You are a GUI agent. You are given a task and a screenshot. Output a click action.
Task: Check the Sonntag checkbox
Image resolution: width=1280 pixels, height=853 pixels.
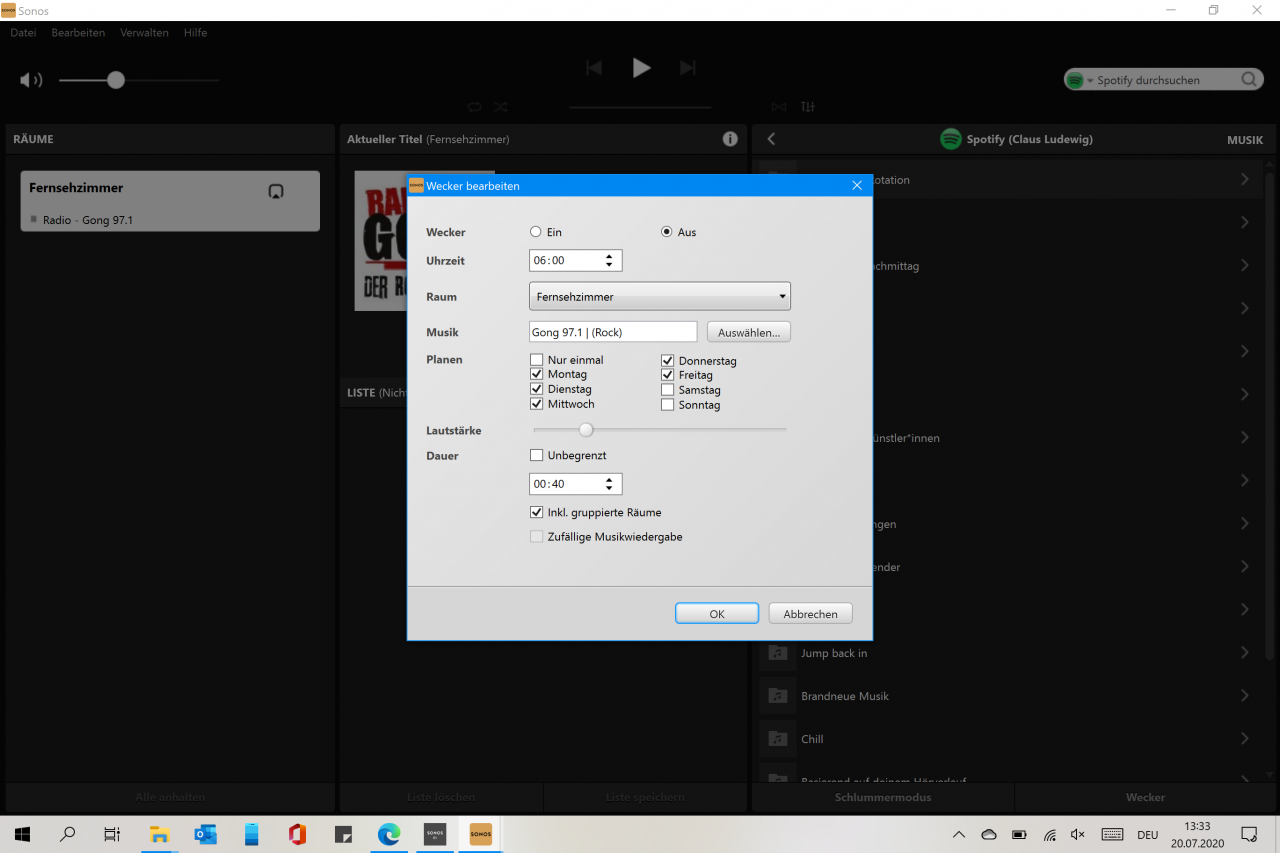[668, 405]
